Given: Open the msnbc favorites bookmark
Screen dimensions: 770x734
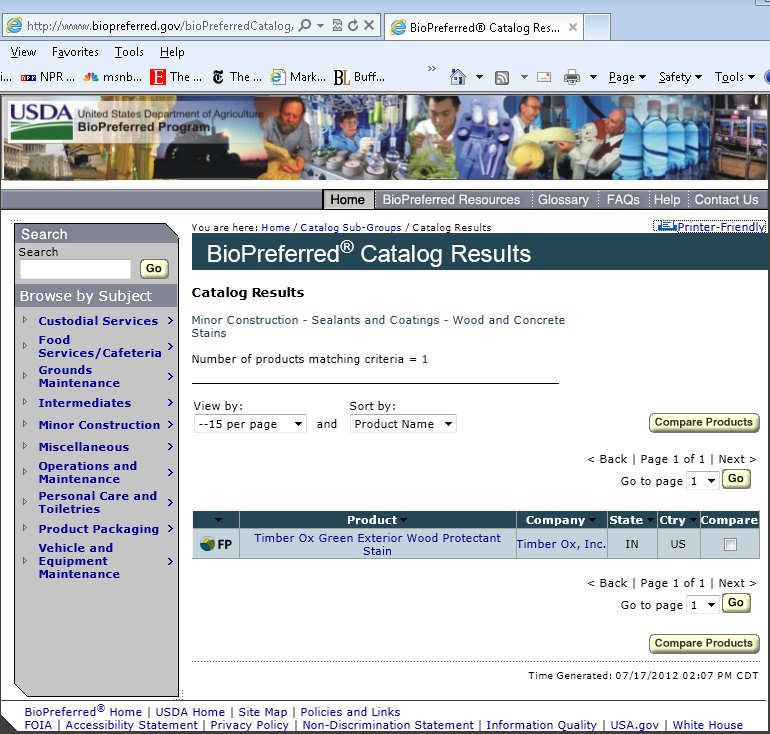Looking at the screenshot, I should tap(112, 77).
